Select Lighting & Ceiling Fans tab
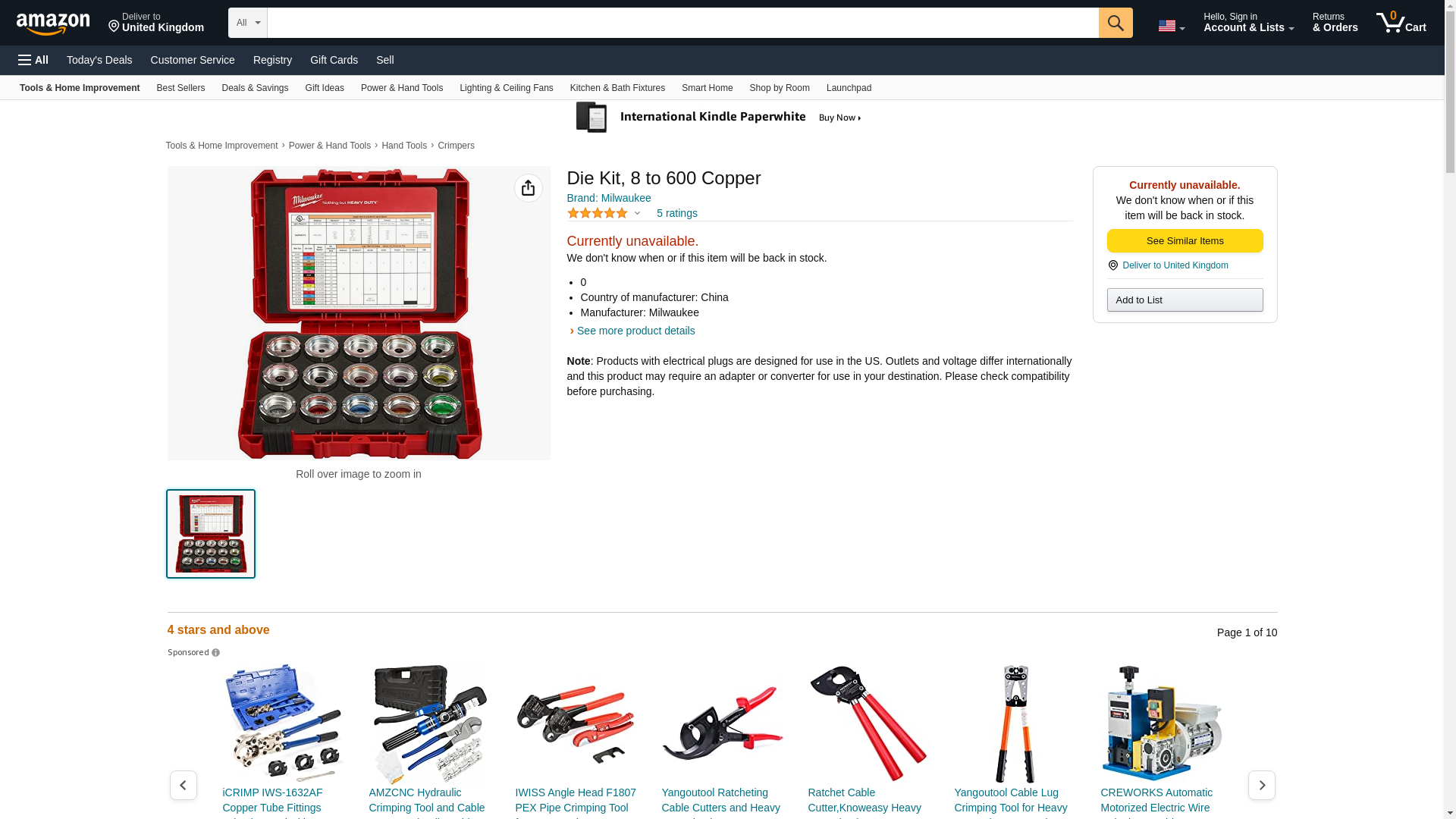1456x819 pixels. point(506,88)
